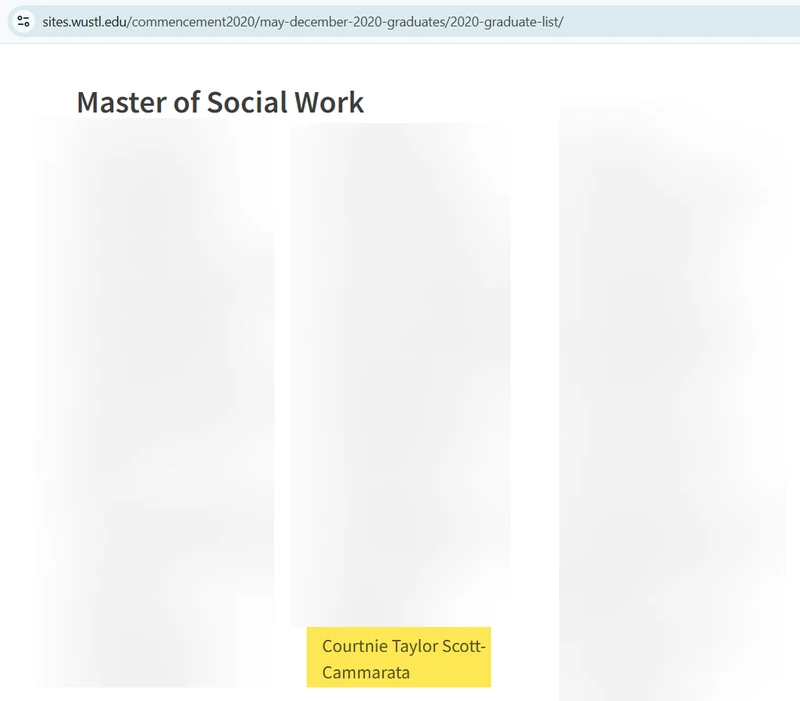Open the site information icon in address bar
Image resolution: width=800 pixels, height=701 pixels.
23,21
